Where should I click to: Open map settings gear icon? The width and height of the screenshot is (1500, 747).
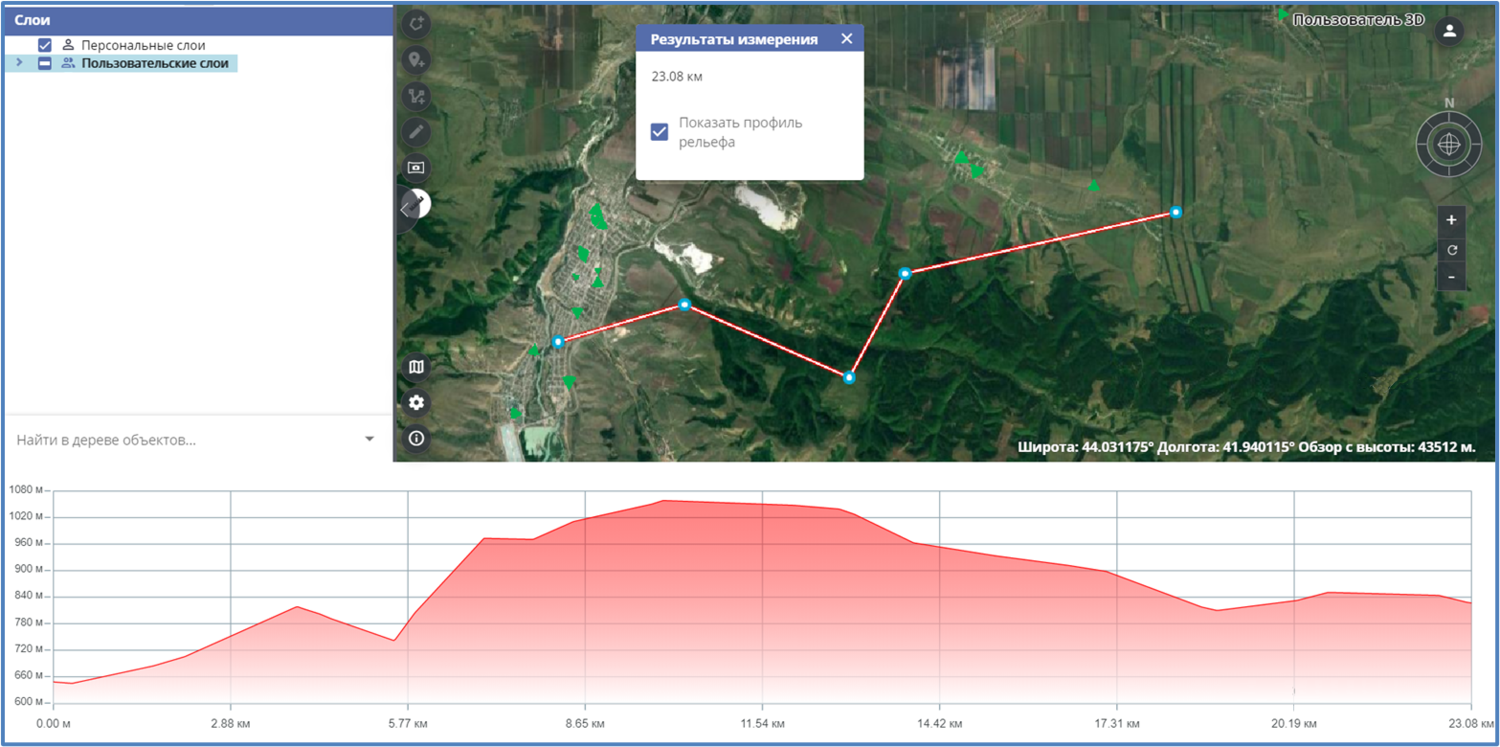coord(416,403)
